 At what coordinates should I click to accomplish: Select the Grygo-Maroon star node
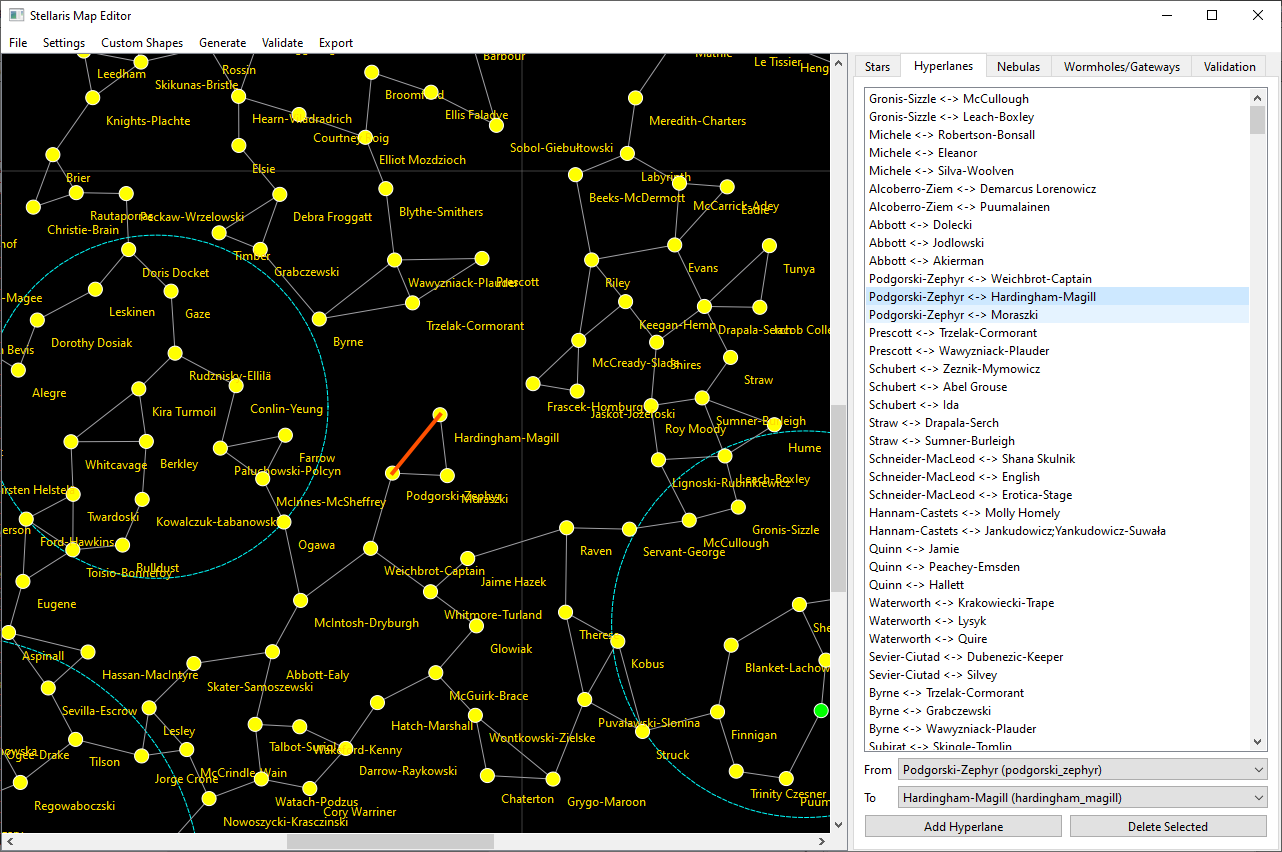click(x=552, y=778)
